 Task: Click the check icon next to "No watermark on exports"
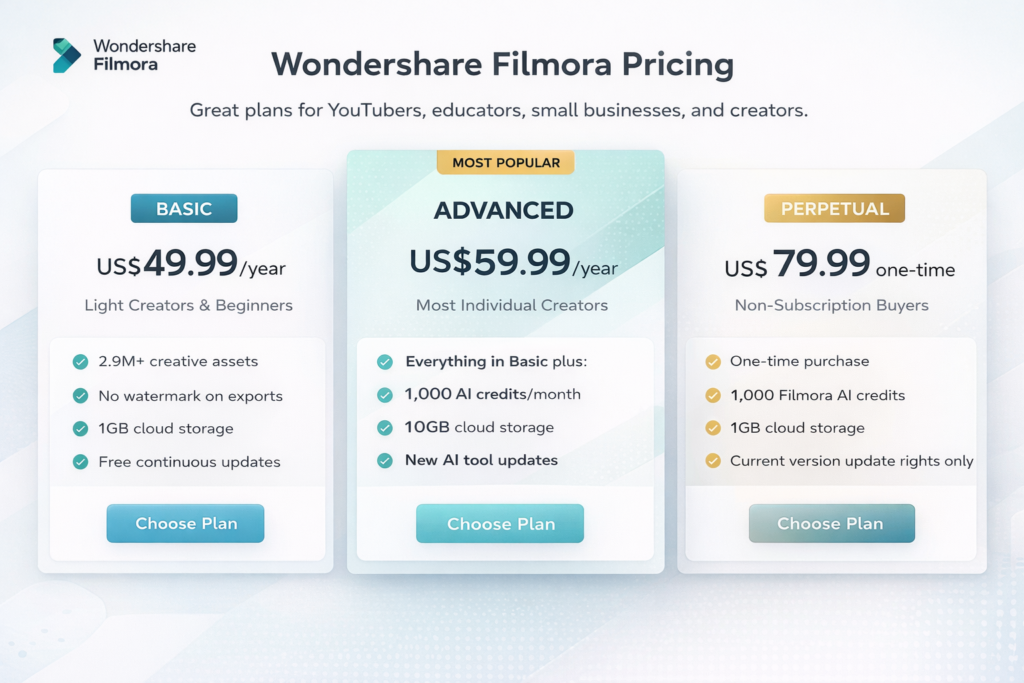pyautogui.click(x=81, y=395)
